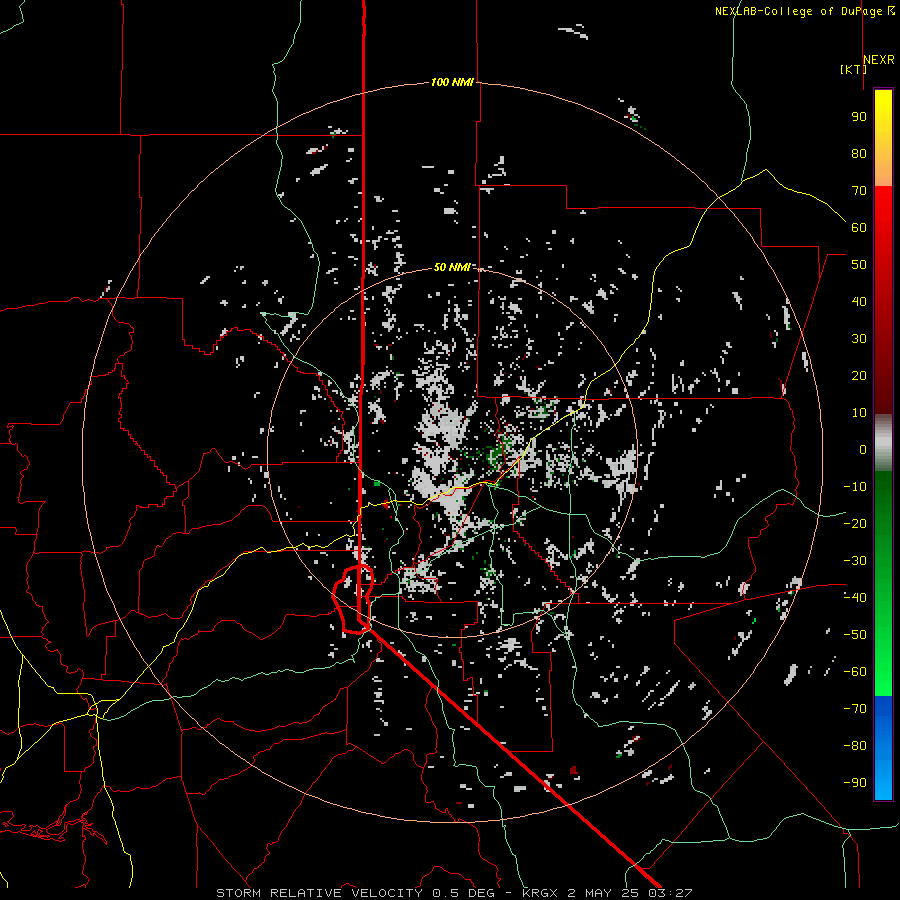Click the 20 value on the velocity scale

tap(859, 376)
